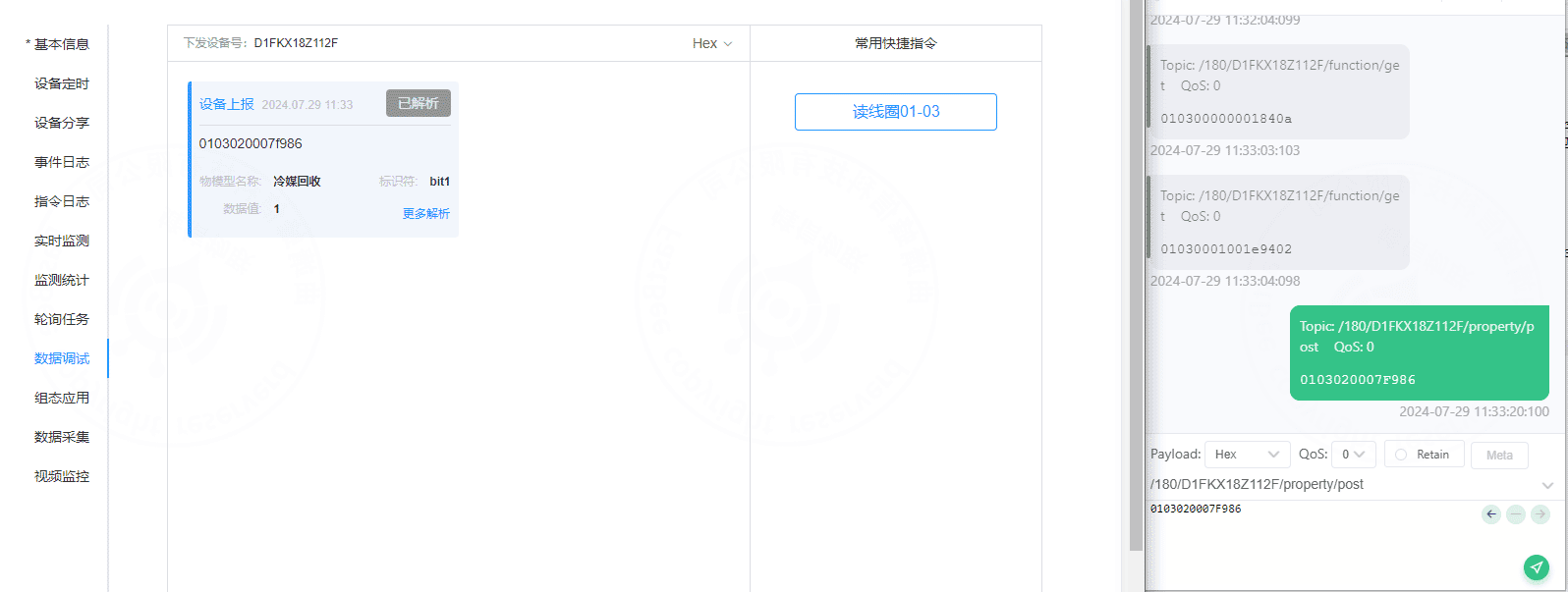Go to next payload with right arrow icon
The width and height of the screenshot is (1568, 592).
[x=1540, y=513]
